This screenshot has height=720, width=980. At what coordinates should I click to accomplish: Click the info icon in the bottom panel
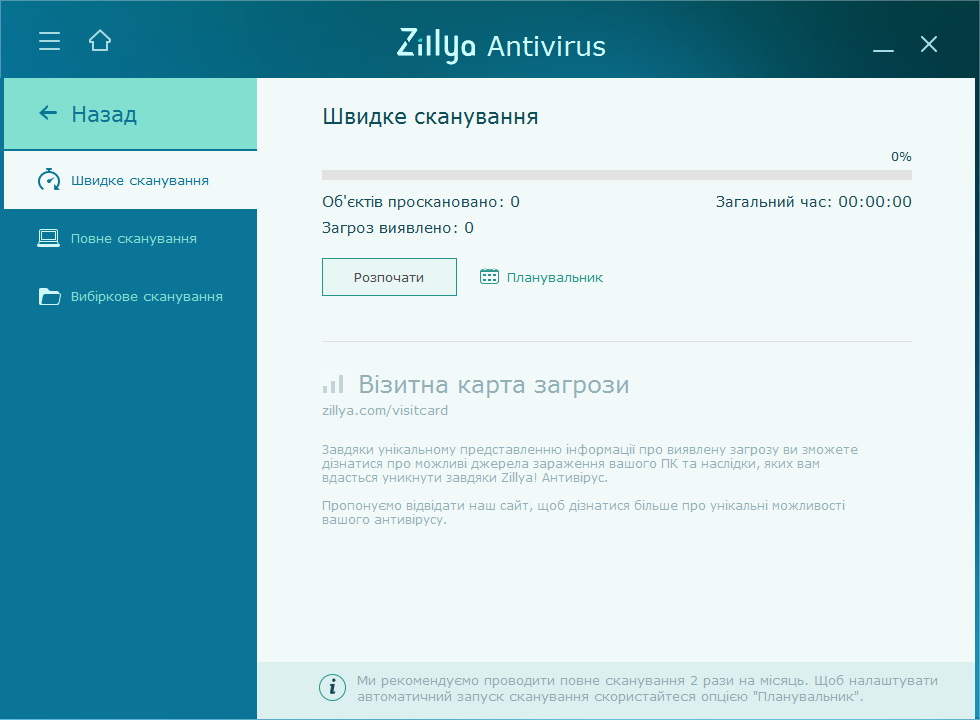(x=332, y=687)
